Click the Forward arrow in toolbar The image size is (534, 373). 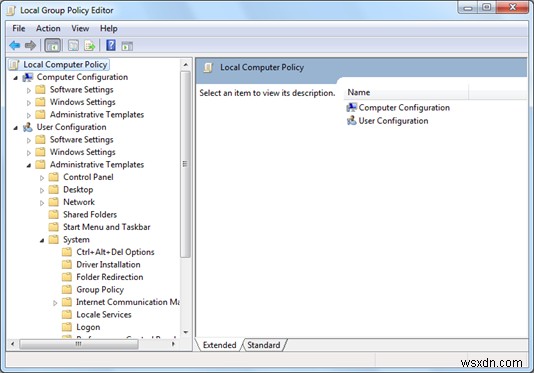pos(30,45)
